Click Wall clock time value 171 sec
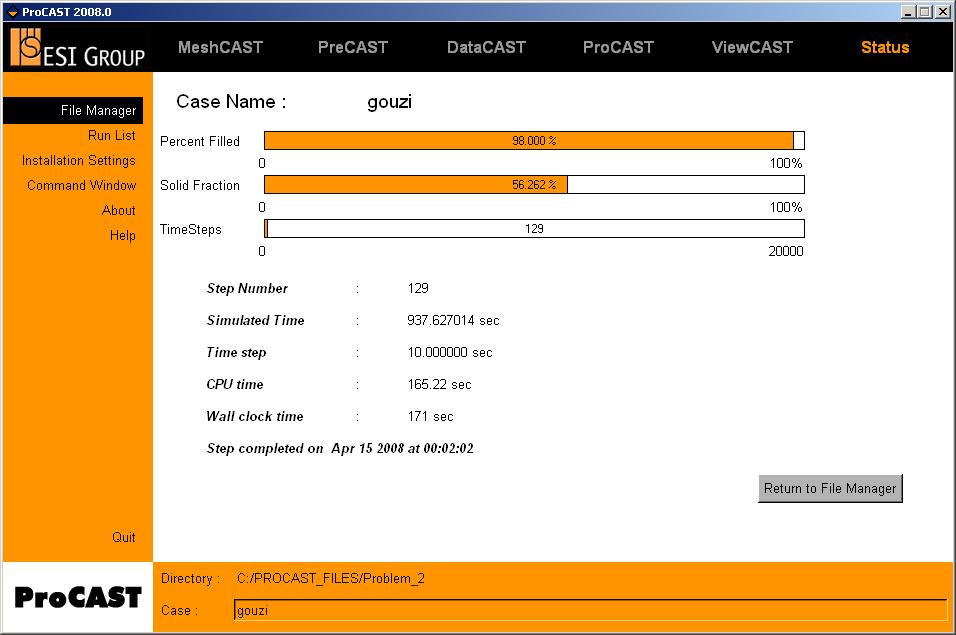 click(x=430, y=416)
